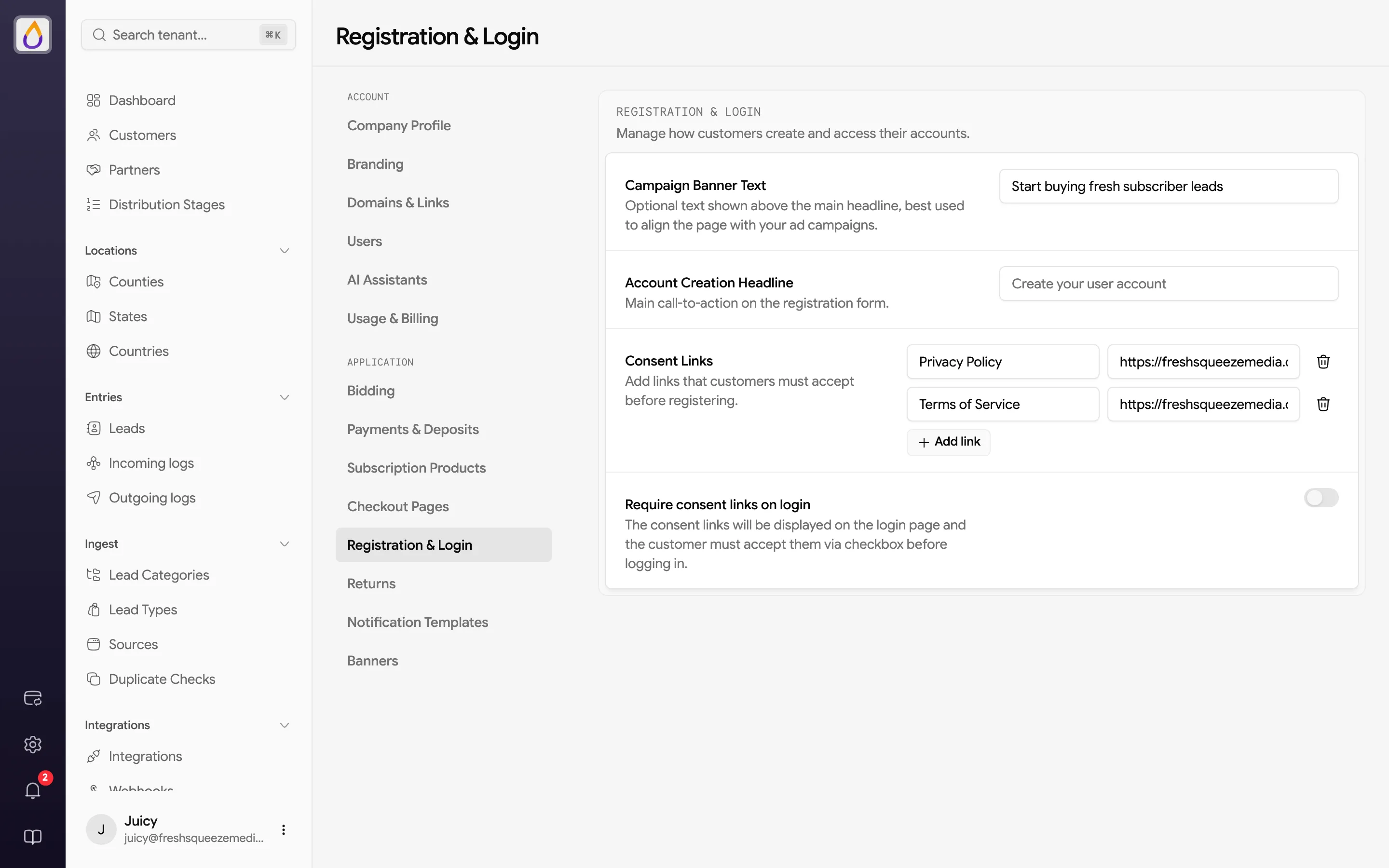This screenshot has height=868, width=1389.
Task: Click the Outgoing logs paper-plane icon
Action: (94, 498)
